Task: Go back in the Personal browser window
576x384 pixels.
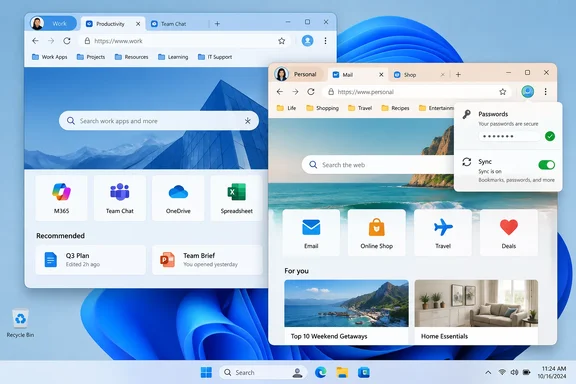Action: [x=280, y=92]
